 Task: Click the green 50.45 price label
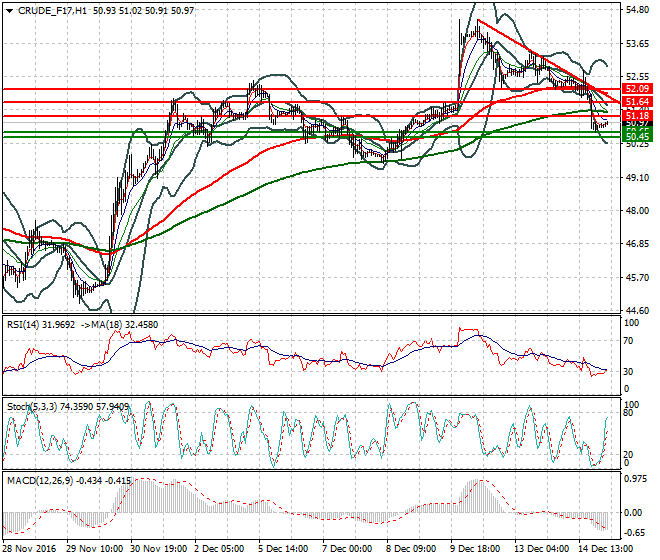click(x=638, y=137)
